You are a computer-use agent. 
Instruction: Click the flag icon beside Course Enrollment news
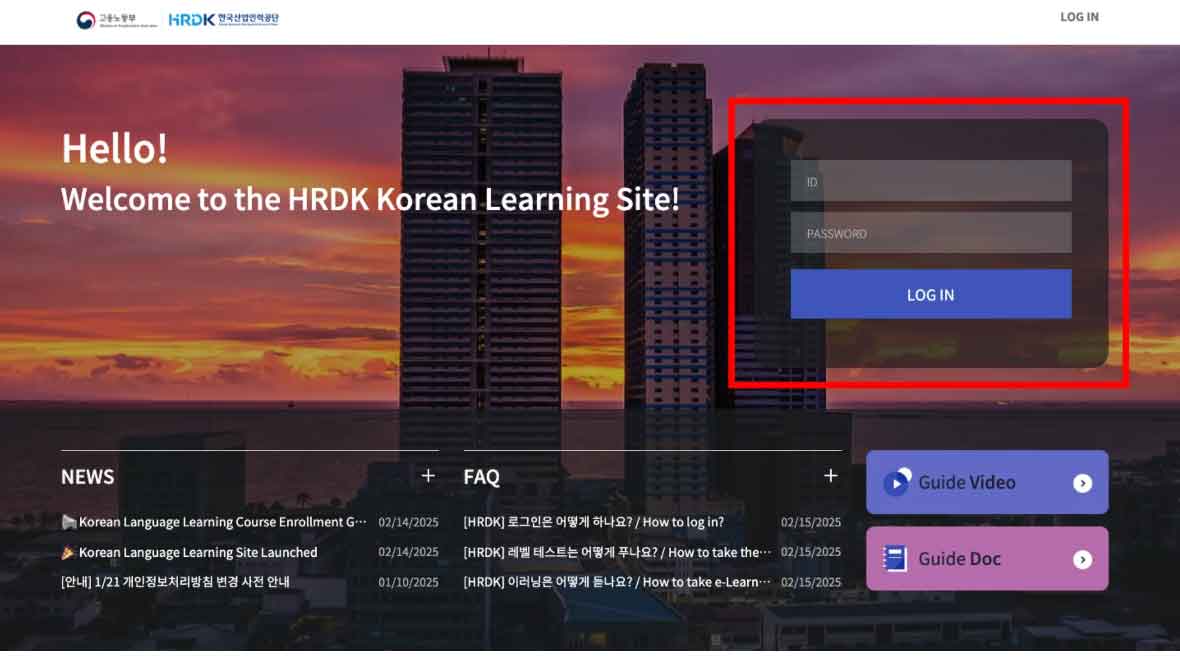point(68,522)
